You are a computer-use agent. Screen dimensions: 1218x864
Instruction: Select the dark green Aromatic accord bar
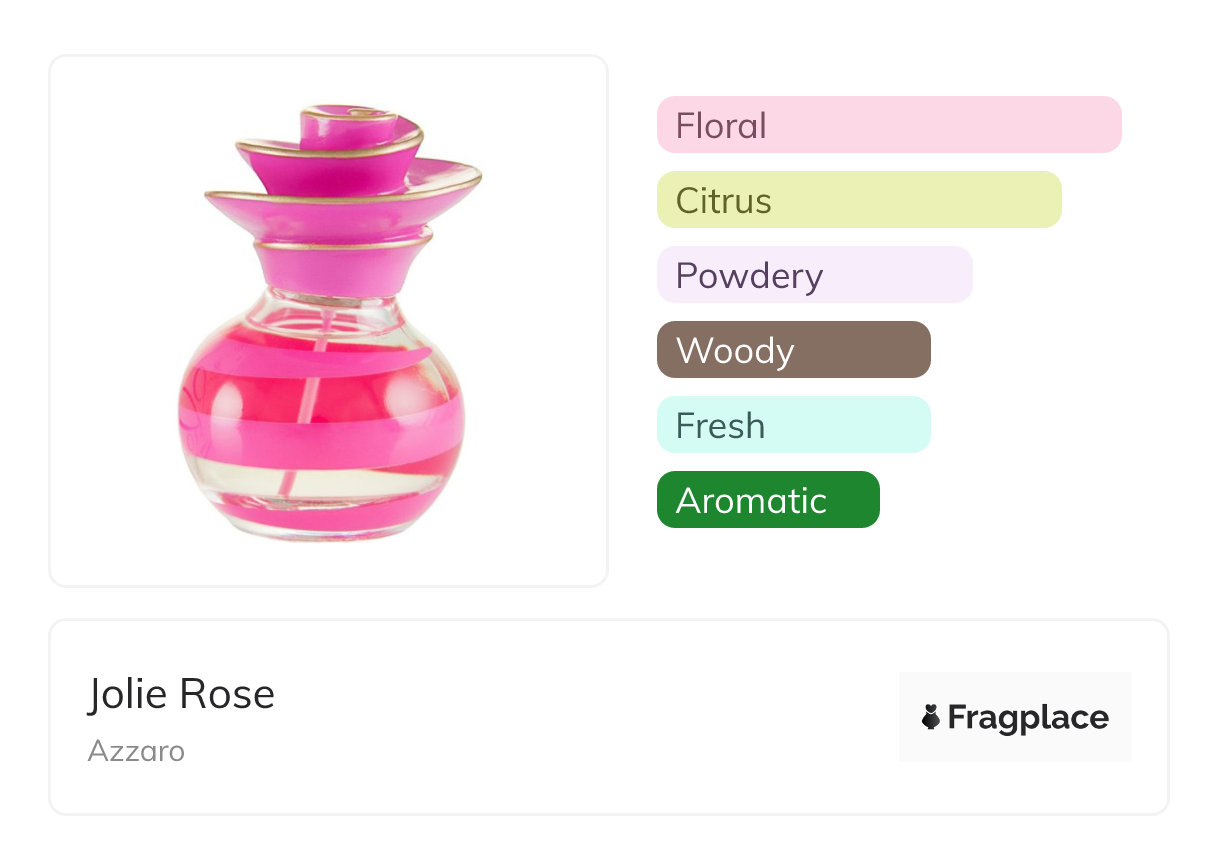767,500
